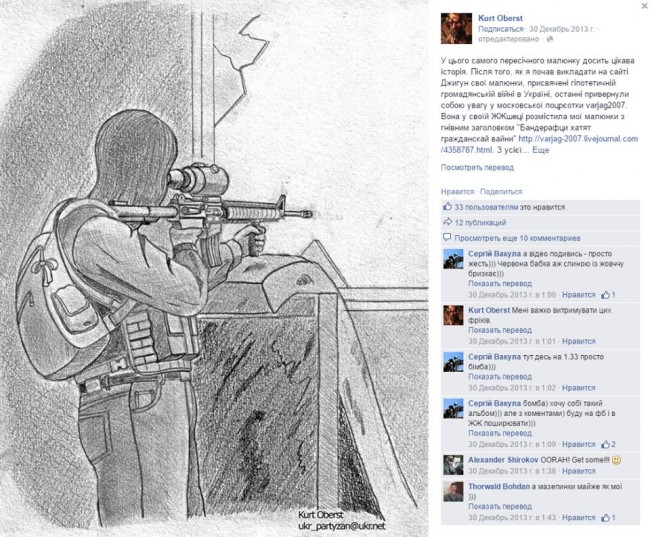The image size is (650, 537).
Task: Open Kurt Oberst name link in header
Action: point(500,18)
